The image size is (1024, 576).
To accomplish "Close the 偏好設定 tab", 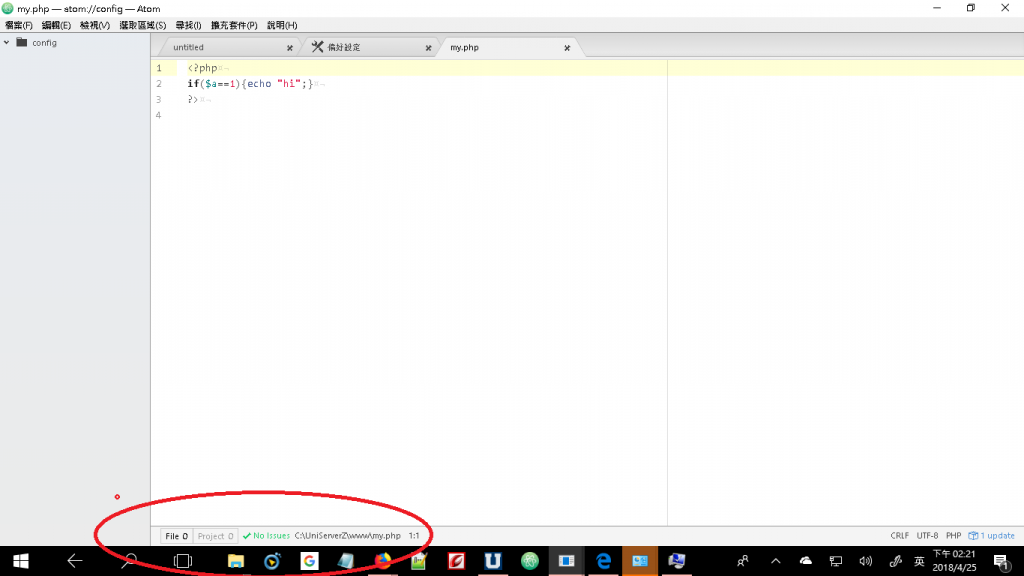I will pos(428,48).
